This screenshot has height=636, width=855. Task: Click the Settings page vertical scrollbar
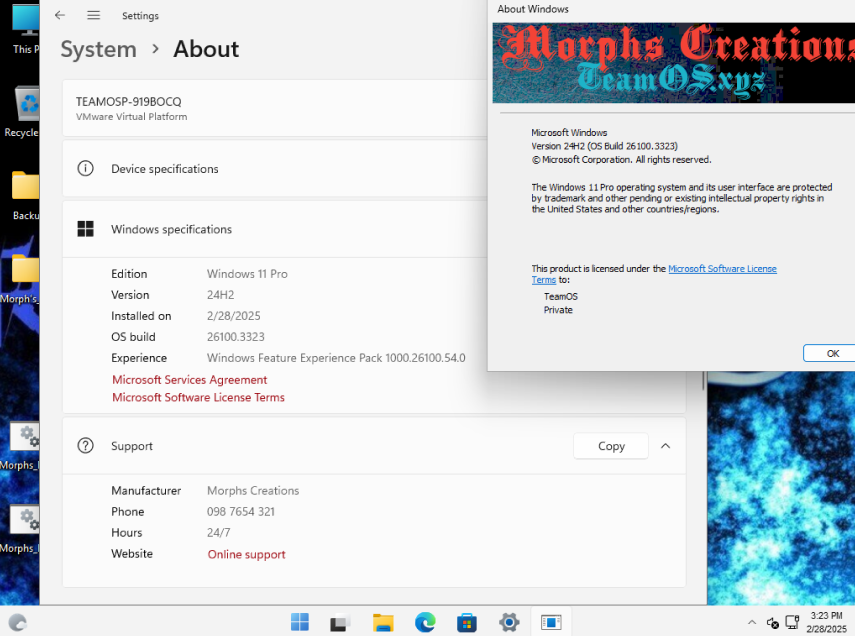(703, 381)
